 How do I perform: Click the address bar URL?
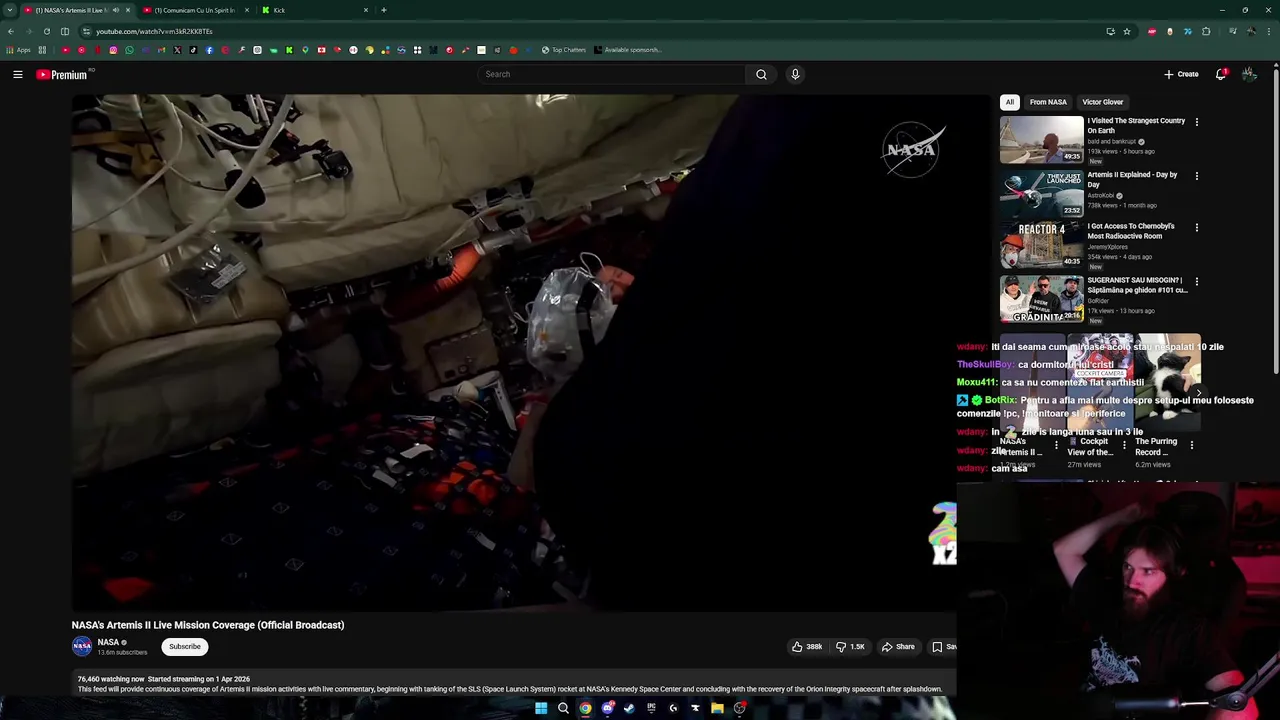coord(154,31)
